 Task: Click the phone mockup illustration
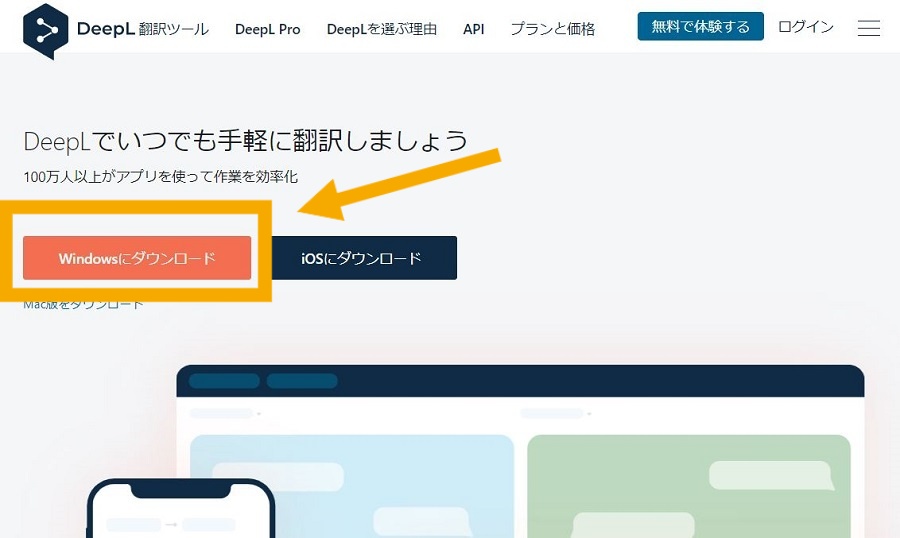(x=181, y=509)
